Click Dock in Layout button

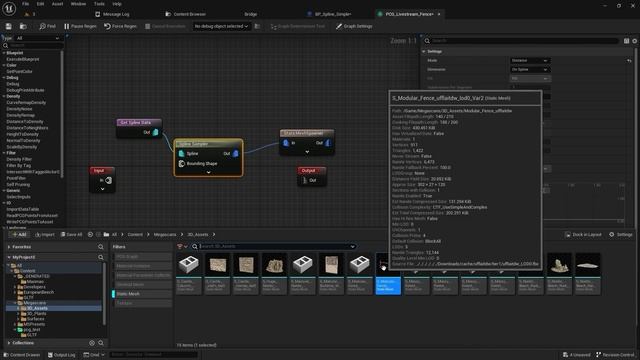point(584,234)
